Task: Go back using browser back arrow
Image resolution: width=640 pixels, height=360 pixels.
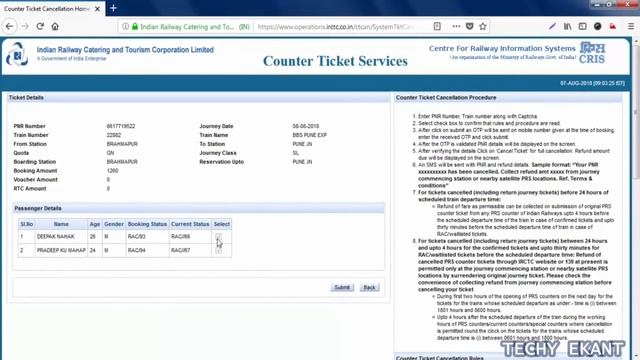Action: (x=9, y=27)
